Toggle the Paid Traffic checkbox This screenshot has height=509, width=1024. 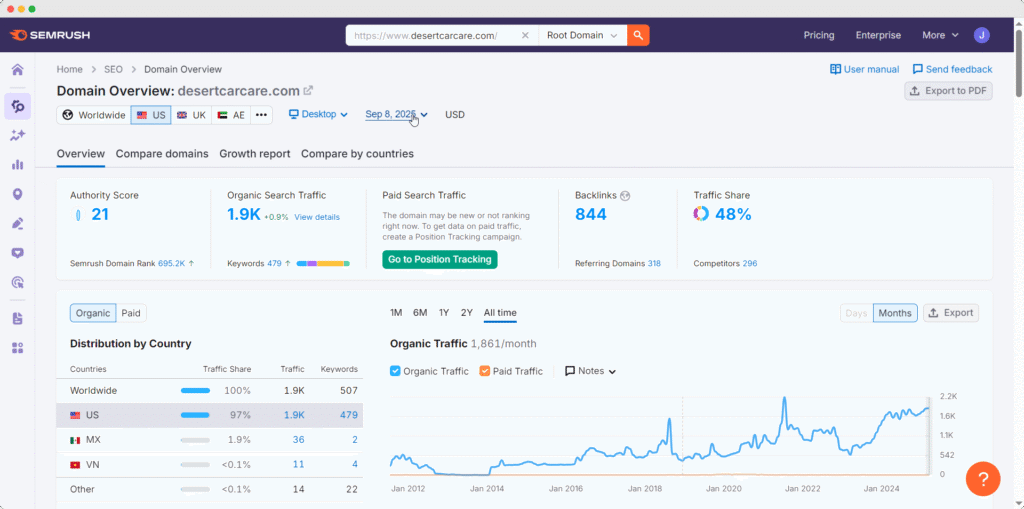point(485,371)
